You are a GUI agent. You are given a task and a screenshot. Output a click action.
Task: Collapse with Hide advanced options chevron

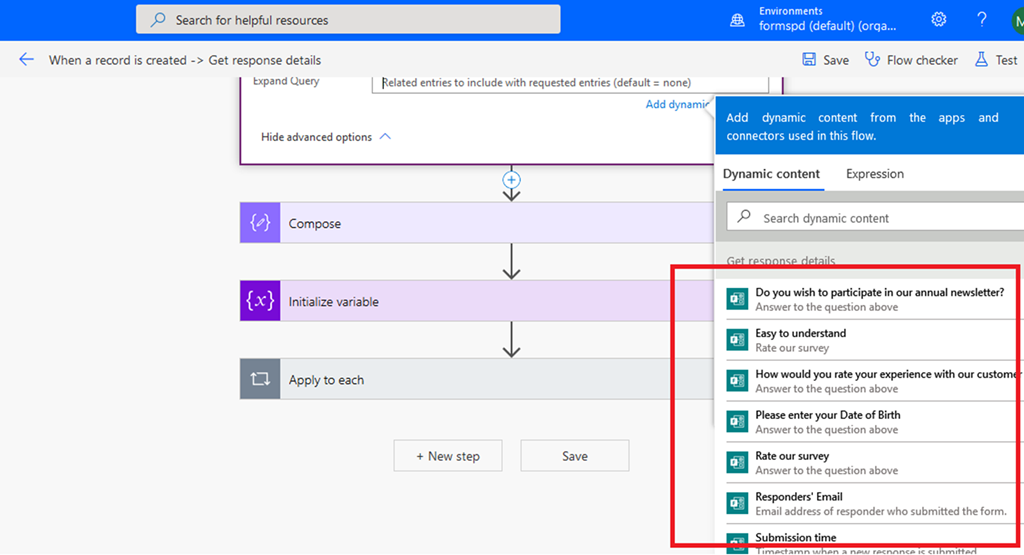[386, 137]
